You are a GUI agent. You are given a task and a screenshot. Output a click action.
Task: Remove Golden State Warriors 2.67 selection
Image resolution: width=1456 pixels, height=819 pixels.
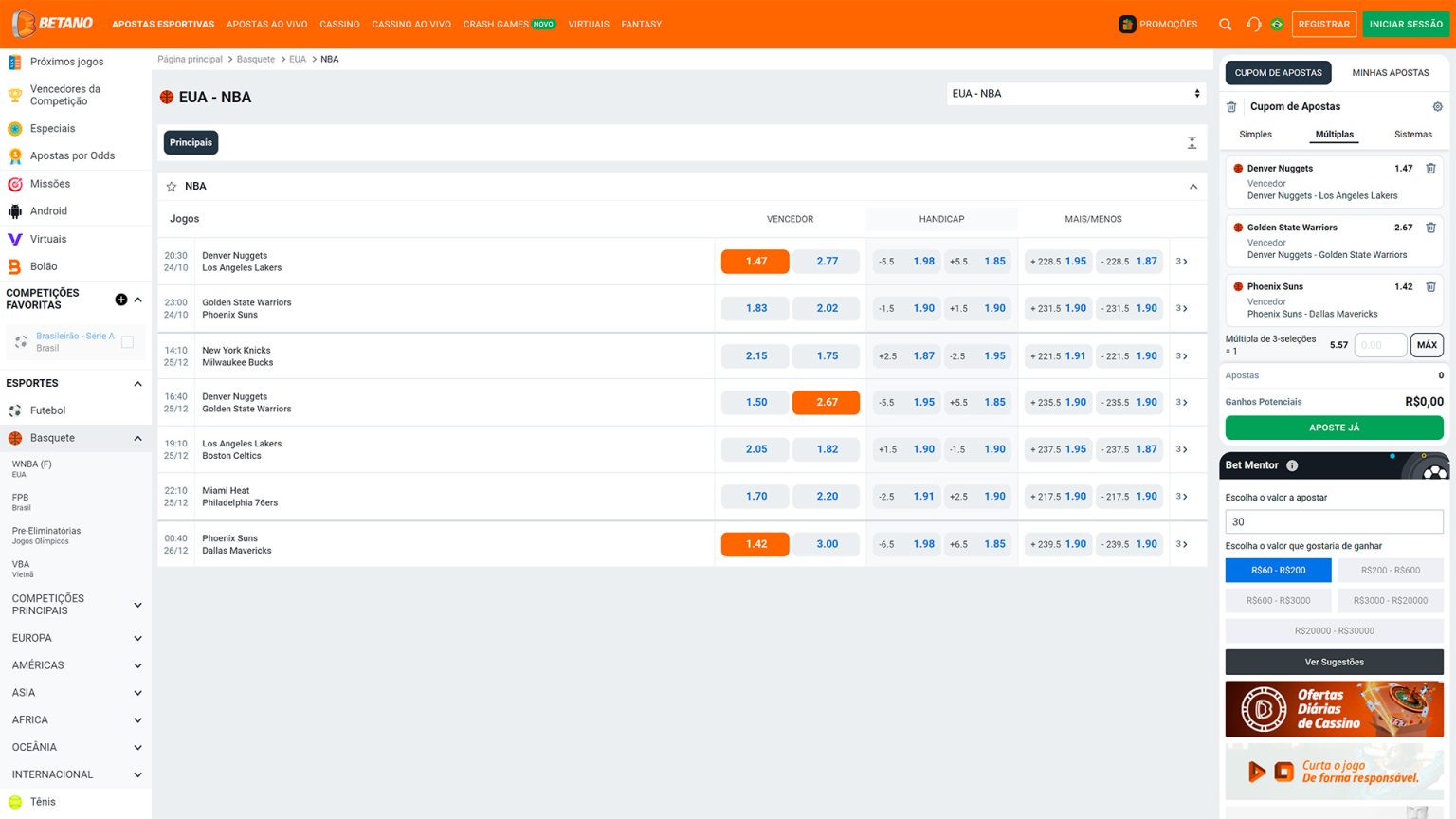pyautogui.click(x=1430, y=227)
